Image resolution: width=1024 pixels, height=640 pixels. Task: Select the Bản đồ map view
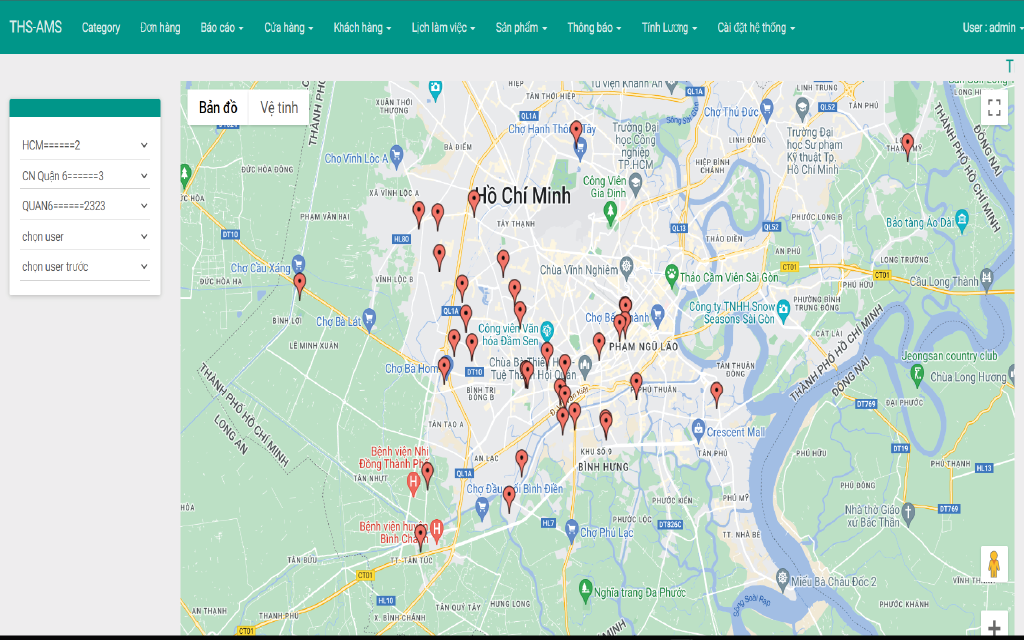[x=218, y=108]
